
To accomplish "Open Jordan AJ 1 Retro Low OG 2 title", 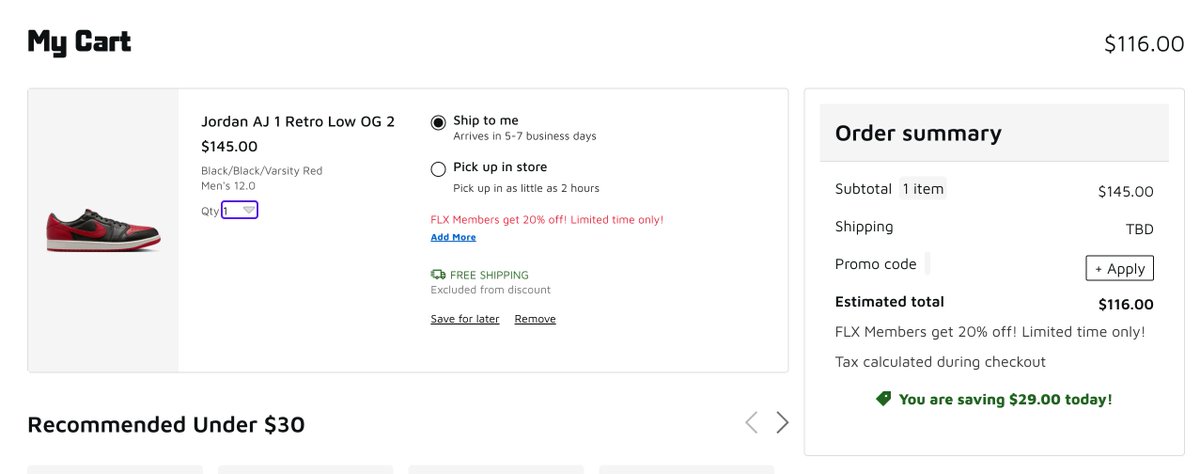I will tap(298, 121).
